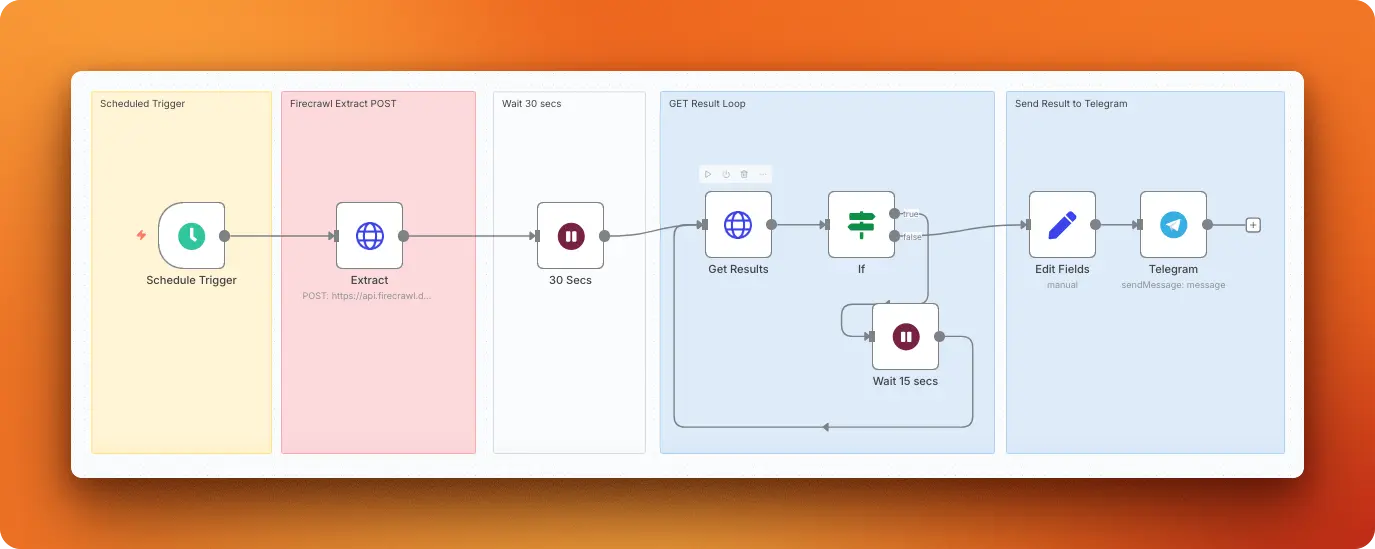Select the Firecrawl Extract POST sticky note
The image size is (1375, 549).
click(378, 380)
